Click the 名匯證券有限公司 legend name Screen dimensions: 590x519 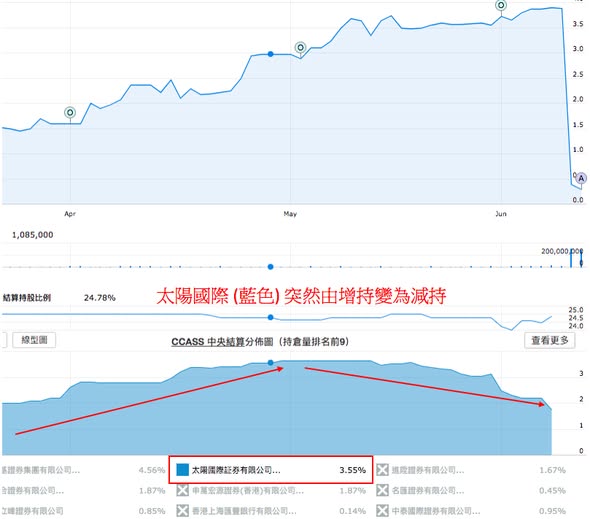(x=428, y=491)
